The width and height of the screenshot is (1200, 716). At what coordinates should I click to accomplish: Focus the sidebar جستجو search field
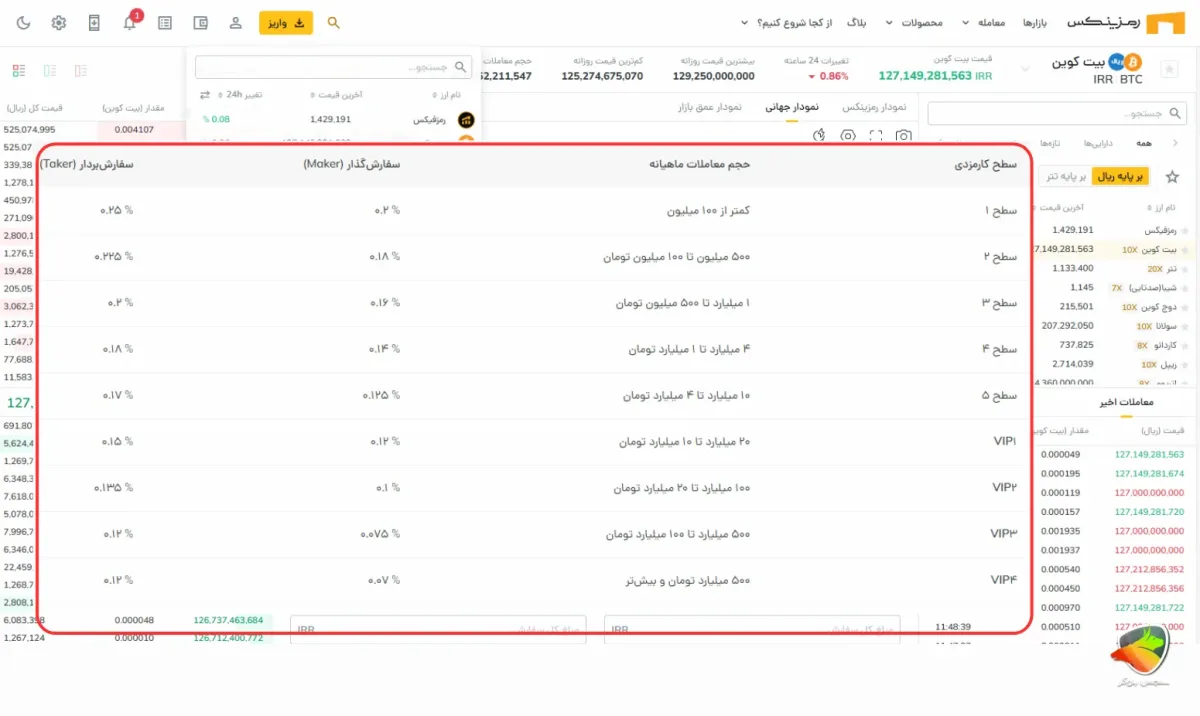1058,113
